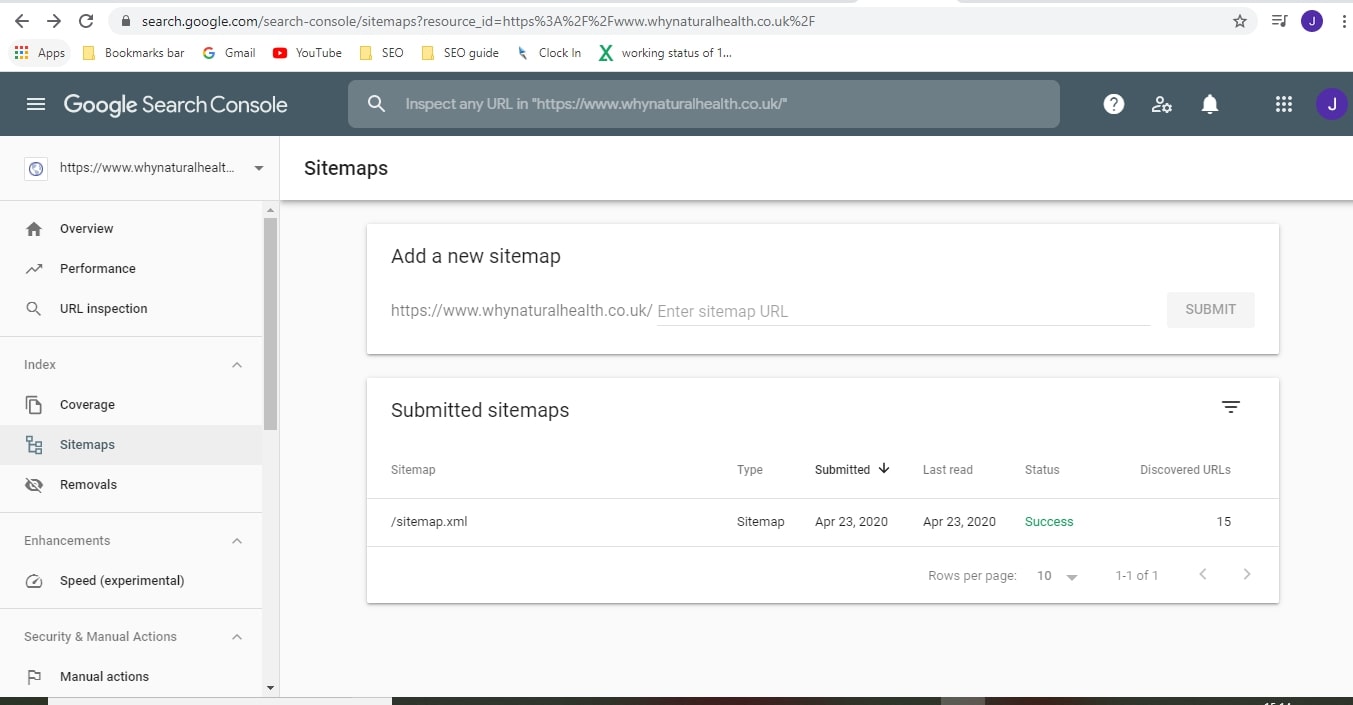This screenshot has width=1353, height=705.
Task: Open Search Console help
Action: [1113, 103]
